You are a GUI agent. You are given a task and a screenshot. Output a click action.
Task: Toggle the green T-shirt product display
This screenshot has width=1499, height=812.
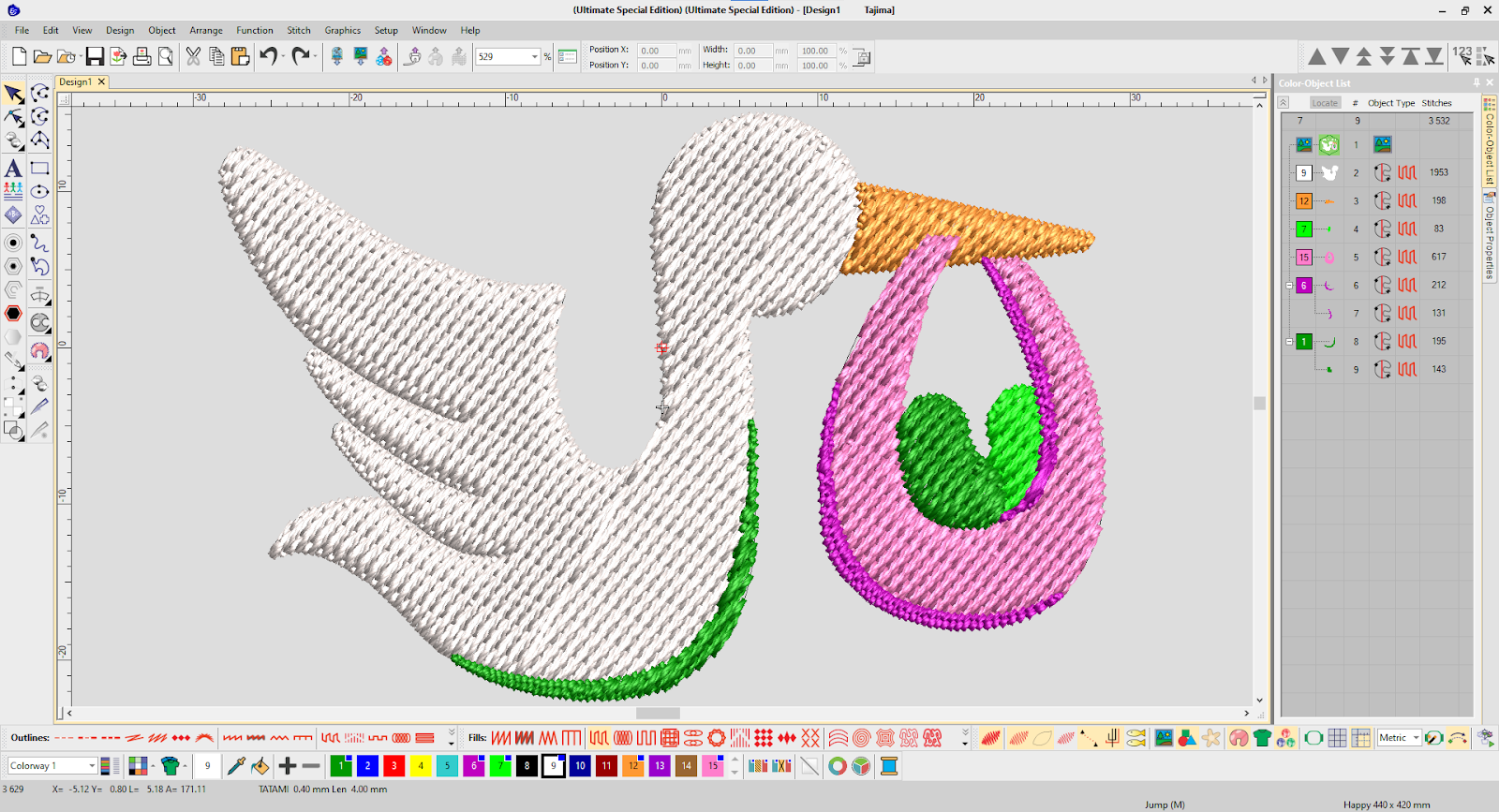pos(1262,738)
